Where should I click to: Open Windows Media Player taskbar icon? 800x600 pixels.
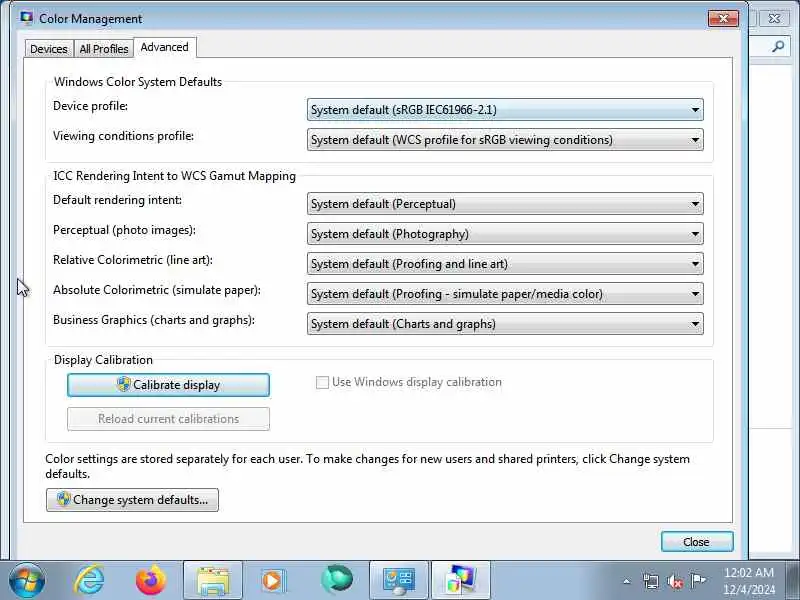[x=274, y=580]
